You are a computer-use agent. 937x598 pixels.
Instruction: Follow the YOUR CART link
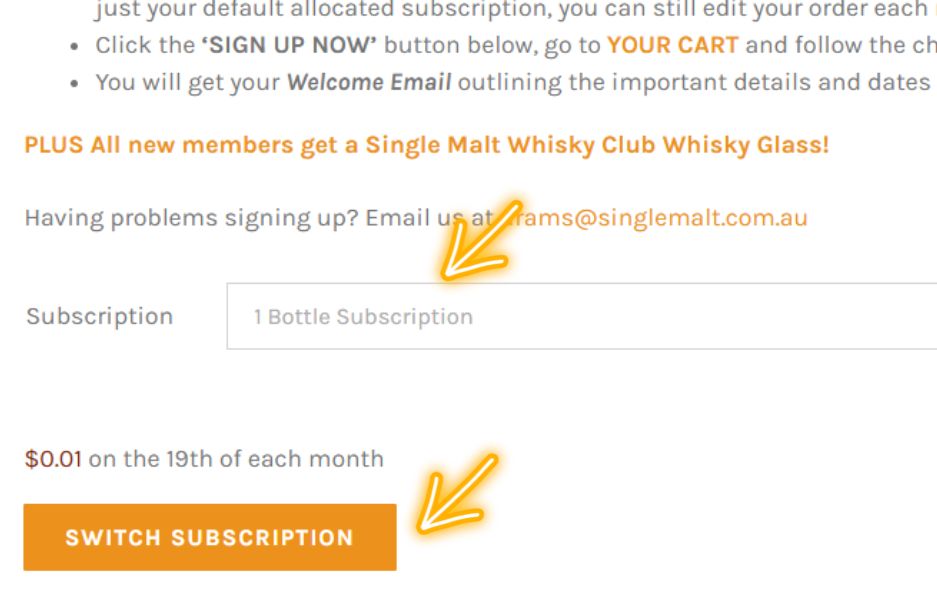(x=672, y=45)
